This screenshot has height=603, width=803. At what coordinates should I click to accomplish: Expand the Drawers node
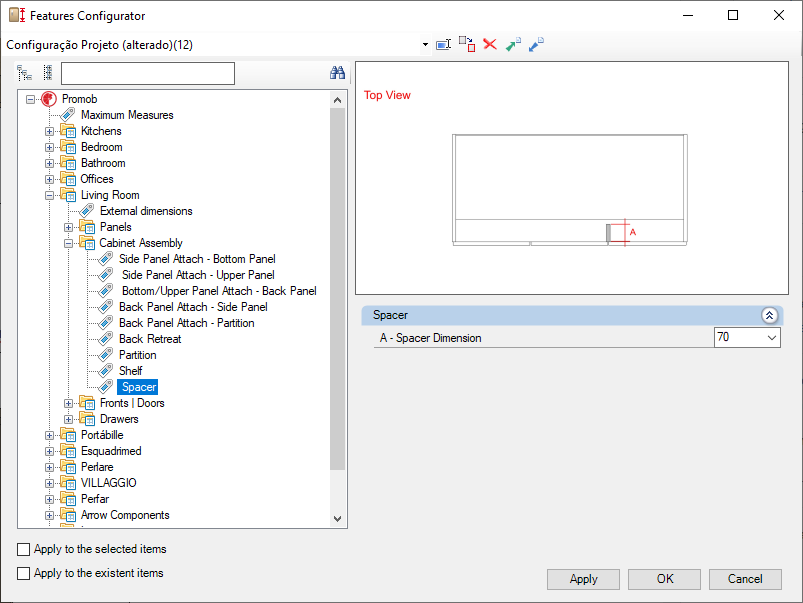pos(68,419)
